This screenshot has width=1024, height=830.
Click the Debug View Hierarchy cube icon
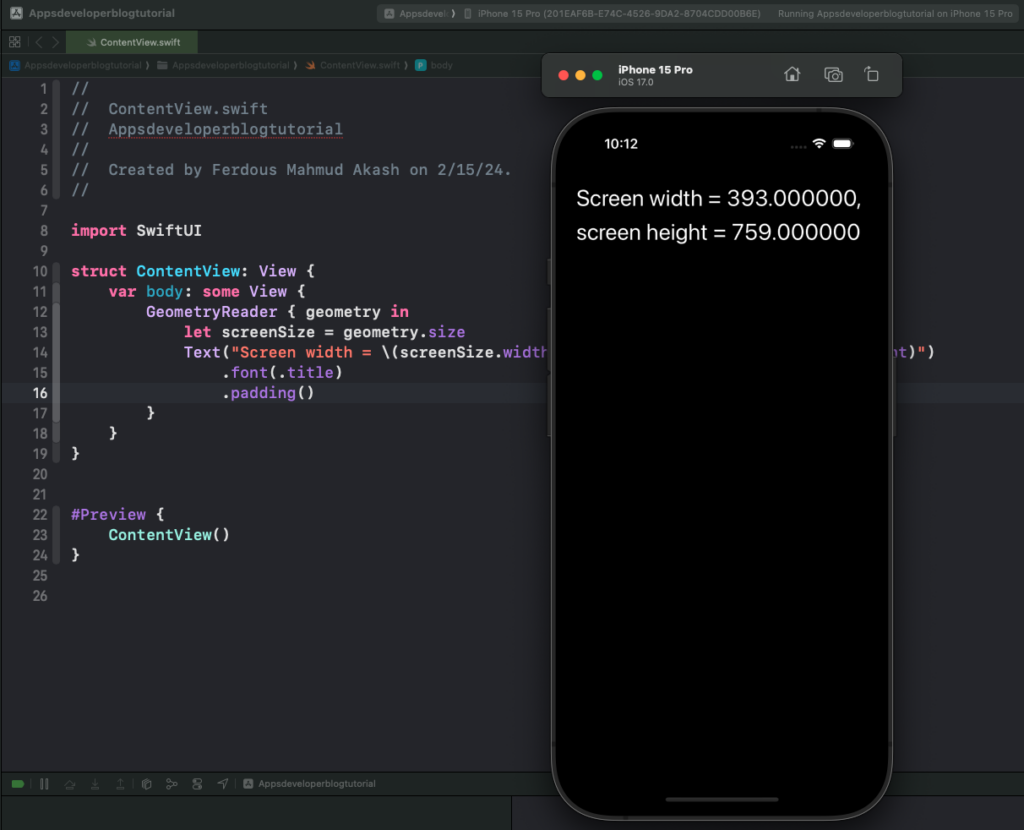pyautogui.click(x=145, y=784)
